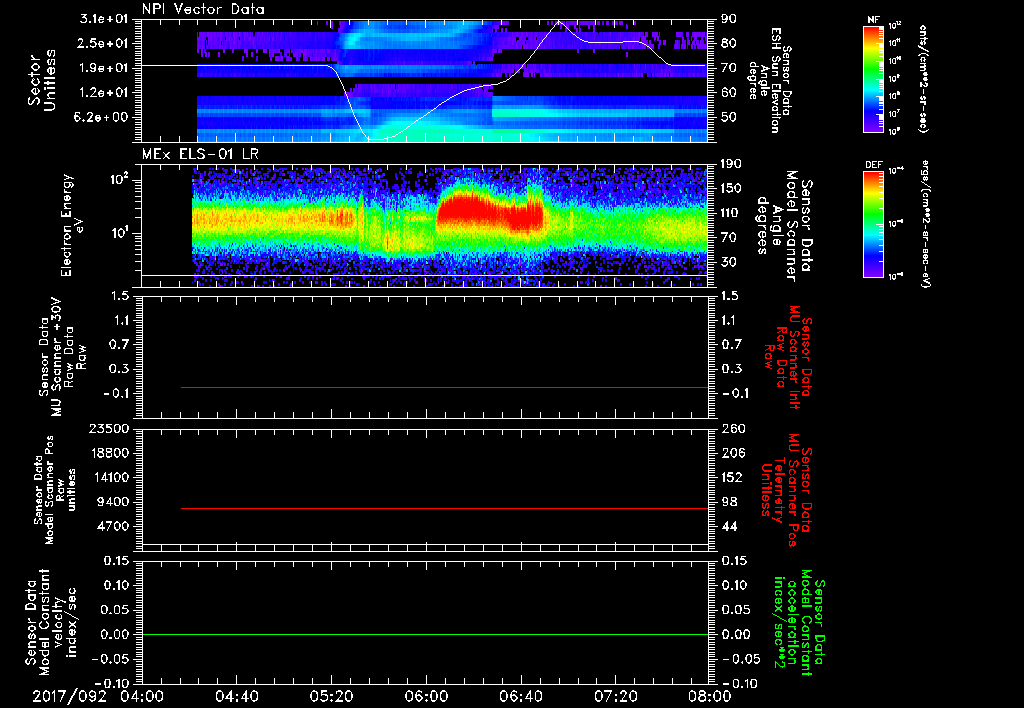
Task: Click the 9400 left axis tick value
Action: pyautogui.click(x=116, y=502)
